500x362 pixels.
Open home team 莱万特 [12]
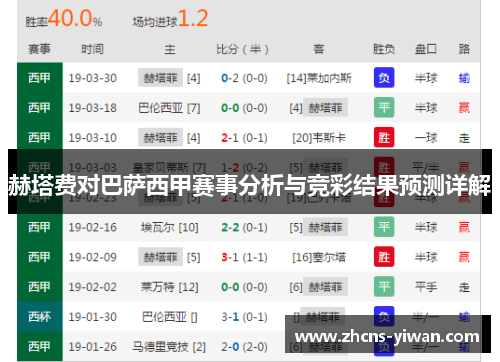(169, 287)
